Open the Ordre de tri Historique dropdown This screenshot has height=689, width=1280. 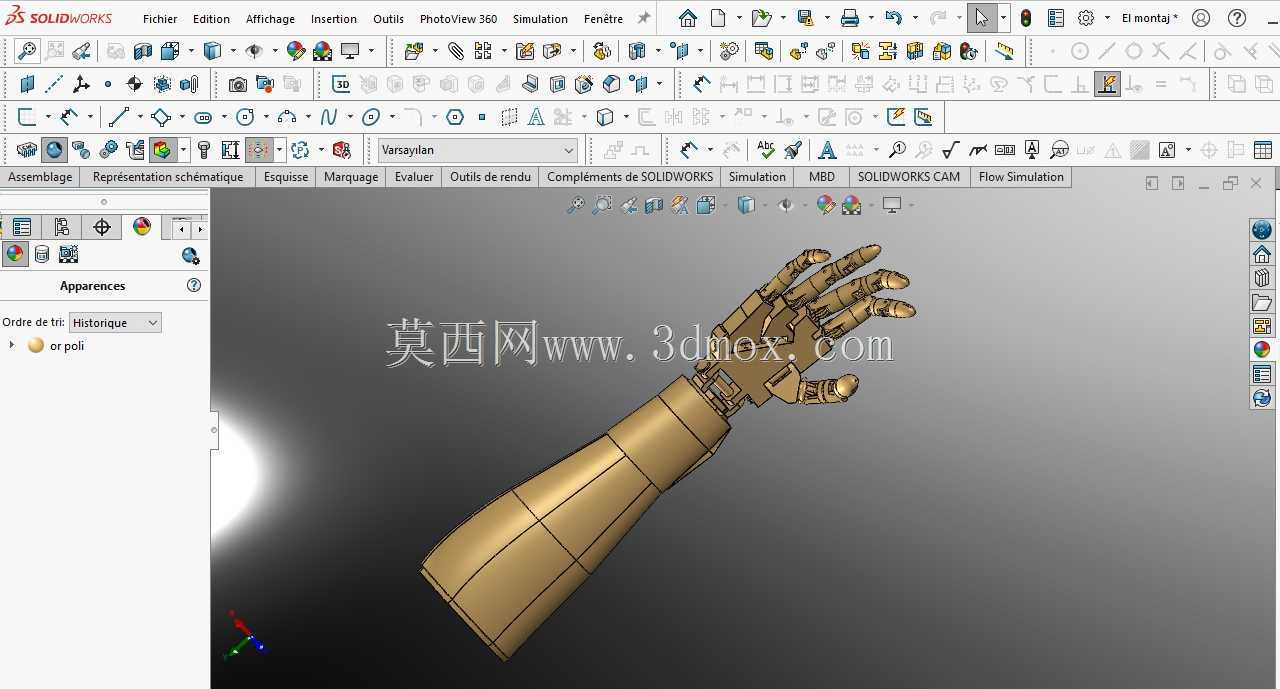[x=115, y=322]
